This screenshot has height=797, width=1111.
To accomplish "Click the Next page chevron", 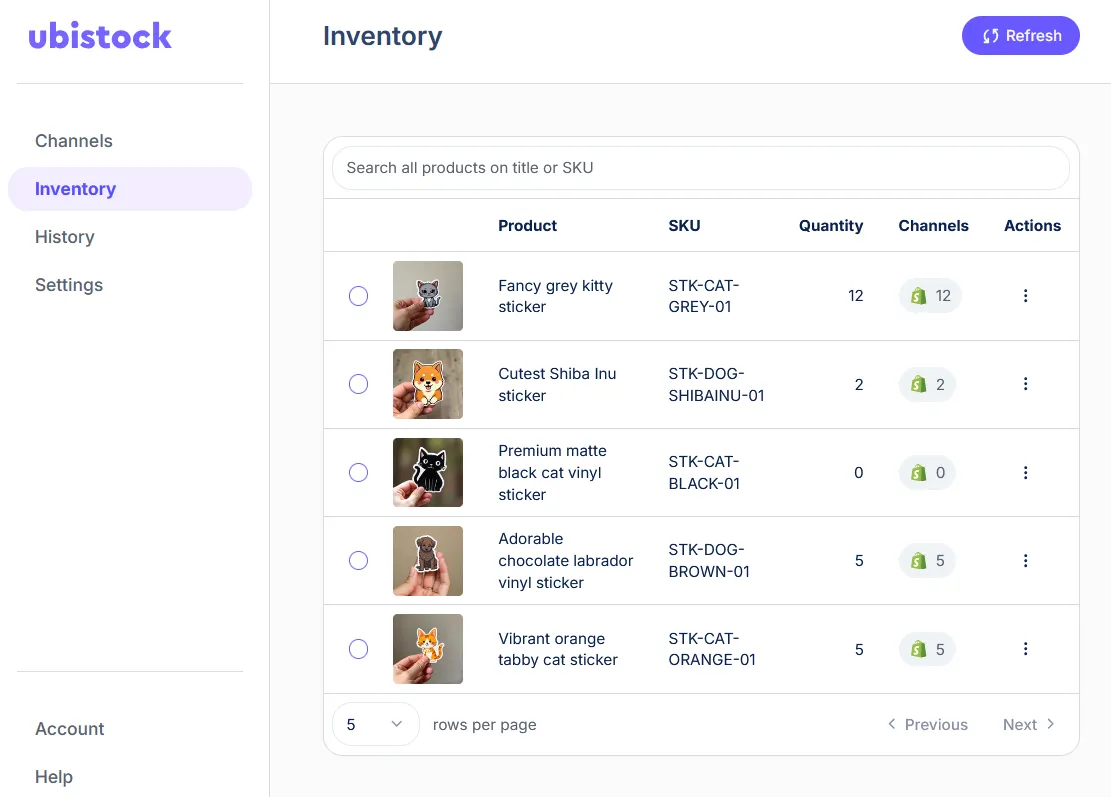I will point(1050,723).
